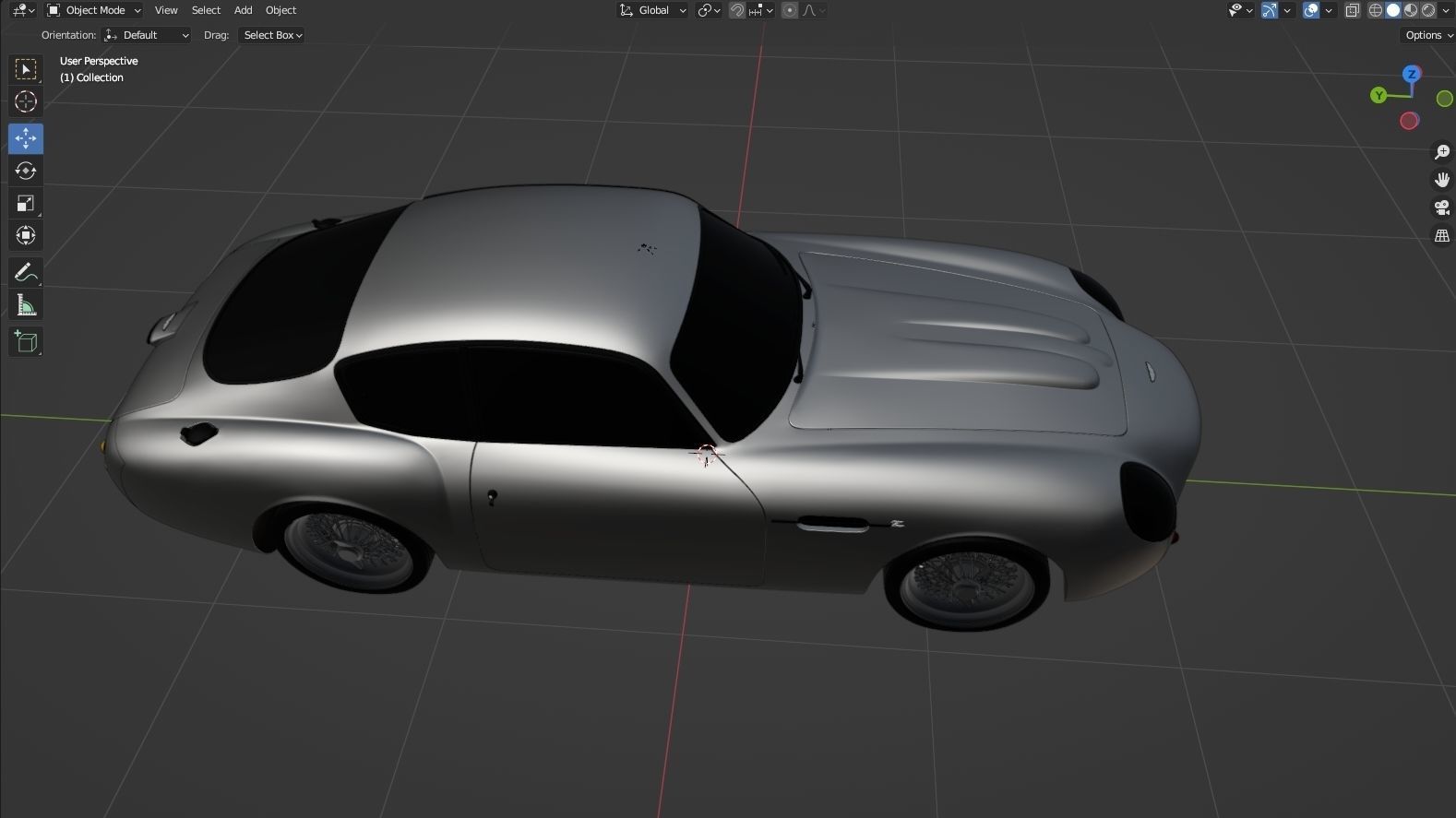
Task: Toggle viewport gizmos display
Action: point(1270,10)
